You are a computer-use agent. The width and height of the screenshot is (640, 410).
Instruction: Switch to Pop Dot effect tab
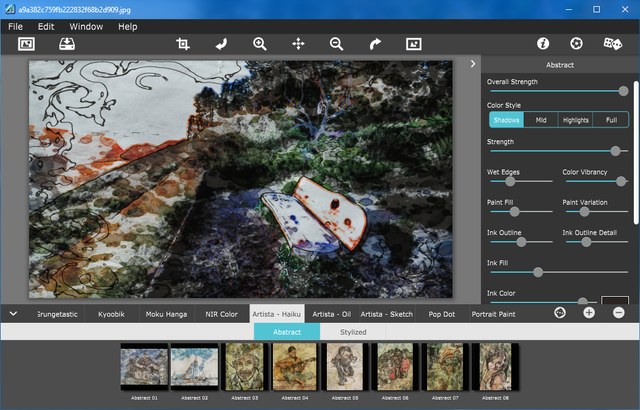442,314
